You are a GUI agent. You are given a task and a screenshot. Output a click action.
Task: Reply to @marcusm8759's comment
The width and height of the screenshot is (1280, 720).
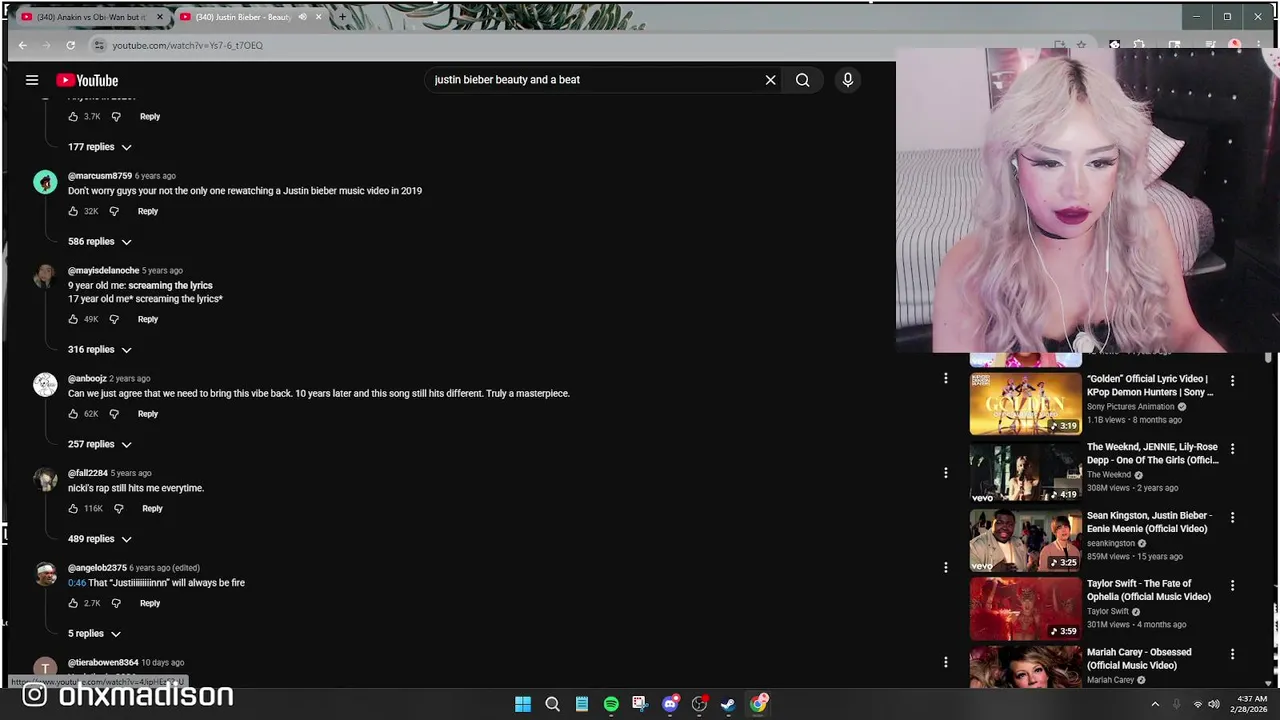tap(148, 211)
